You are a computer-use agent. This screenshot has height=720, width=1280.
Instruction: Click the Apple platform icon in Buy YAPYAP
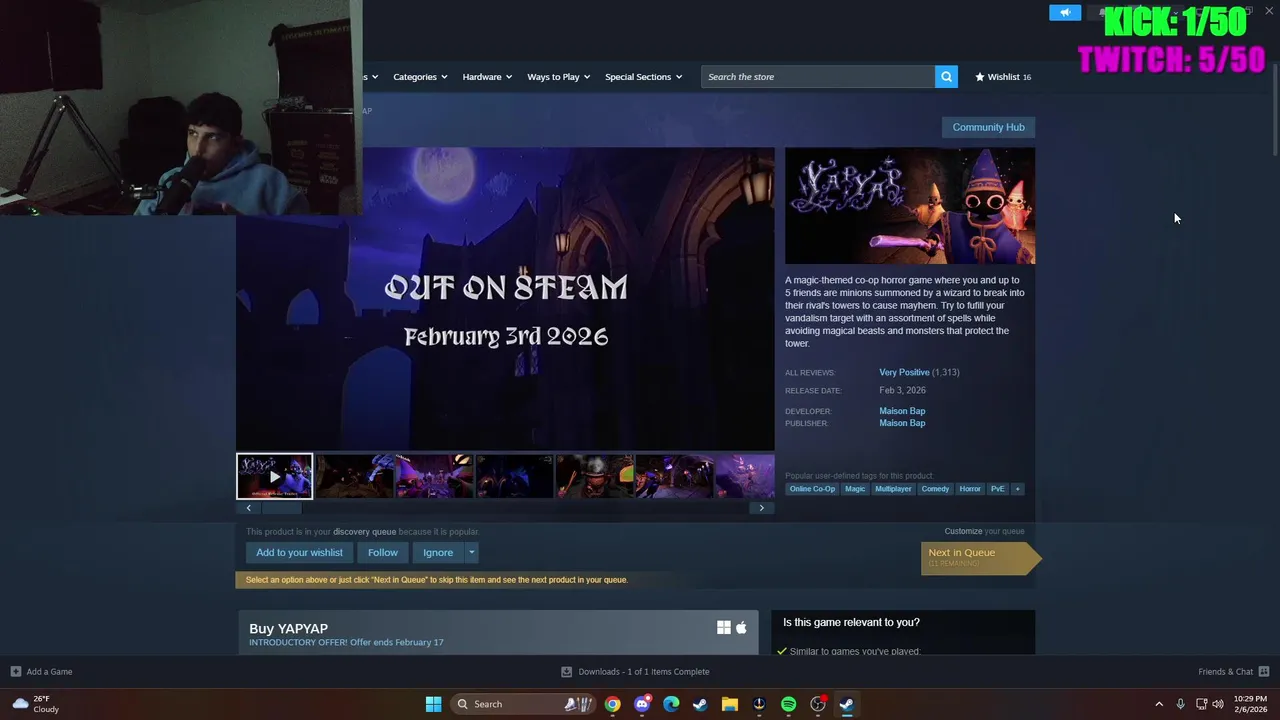coord(741,628)
